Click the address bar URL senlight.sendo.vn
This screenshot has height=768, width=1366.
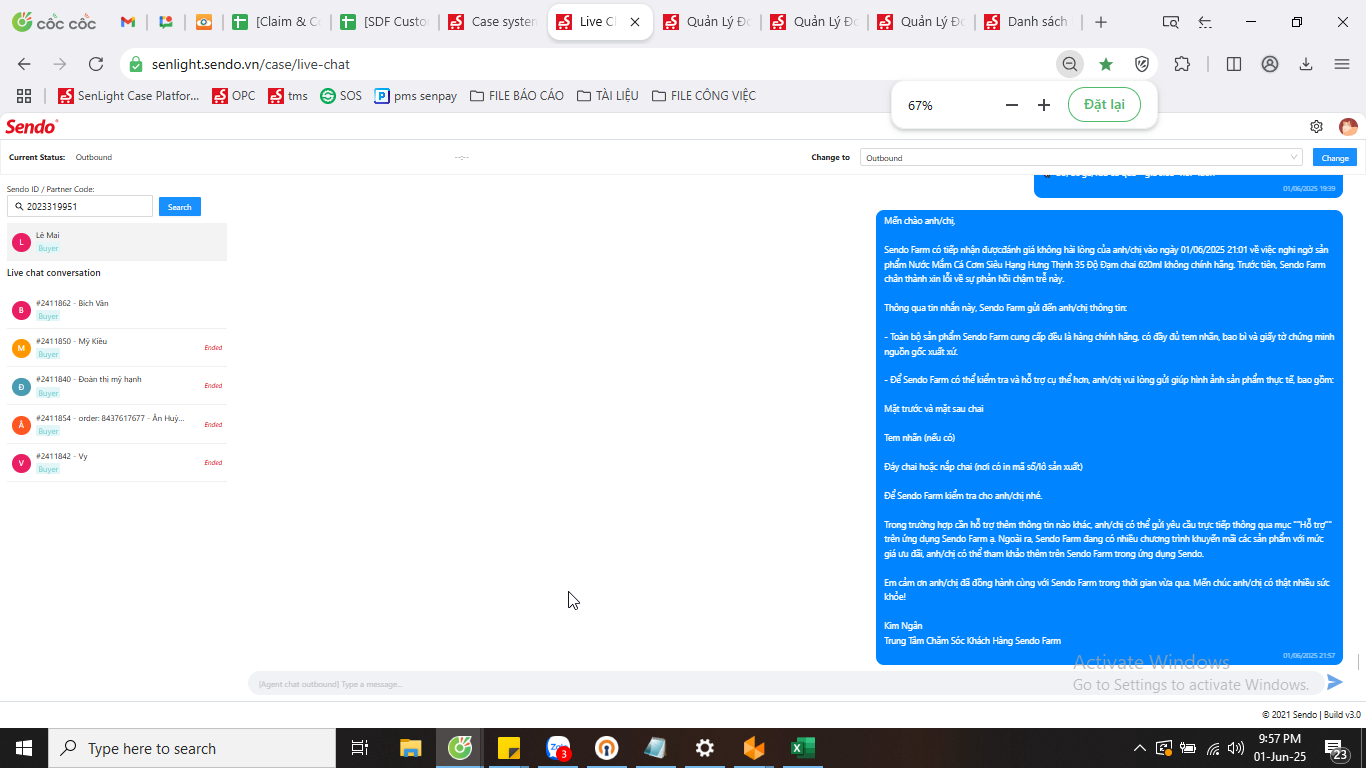point(251,64)
